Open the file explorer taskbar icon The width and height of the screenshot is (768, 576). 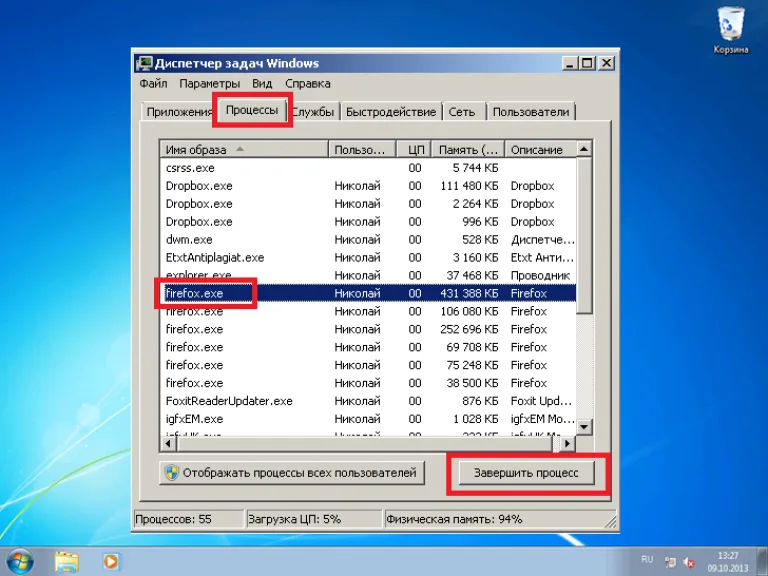coord(67,562)
